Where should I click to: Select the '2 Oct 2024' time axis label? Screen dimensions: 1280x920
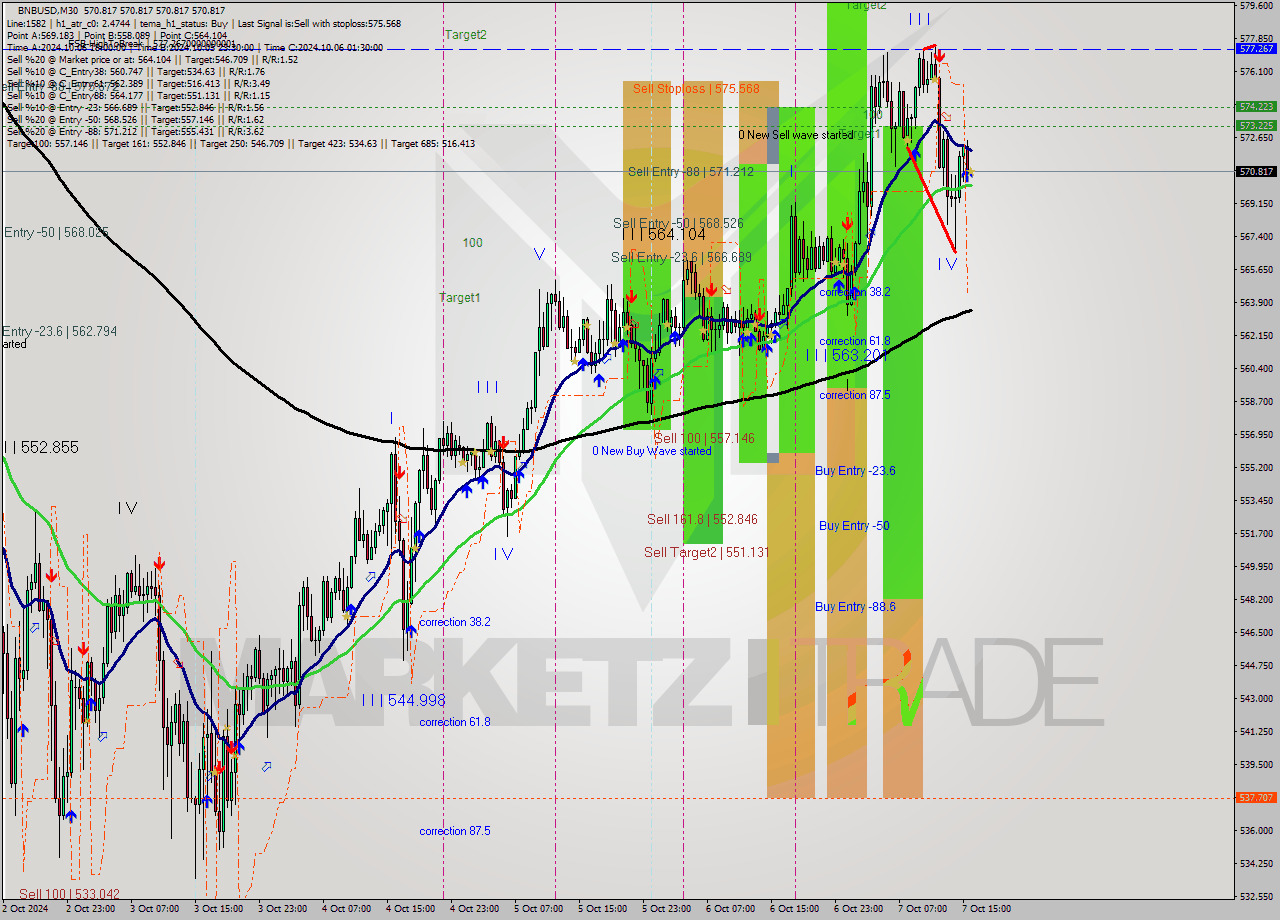26,909
